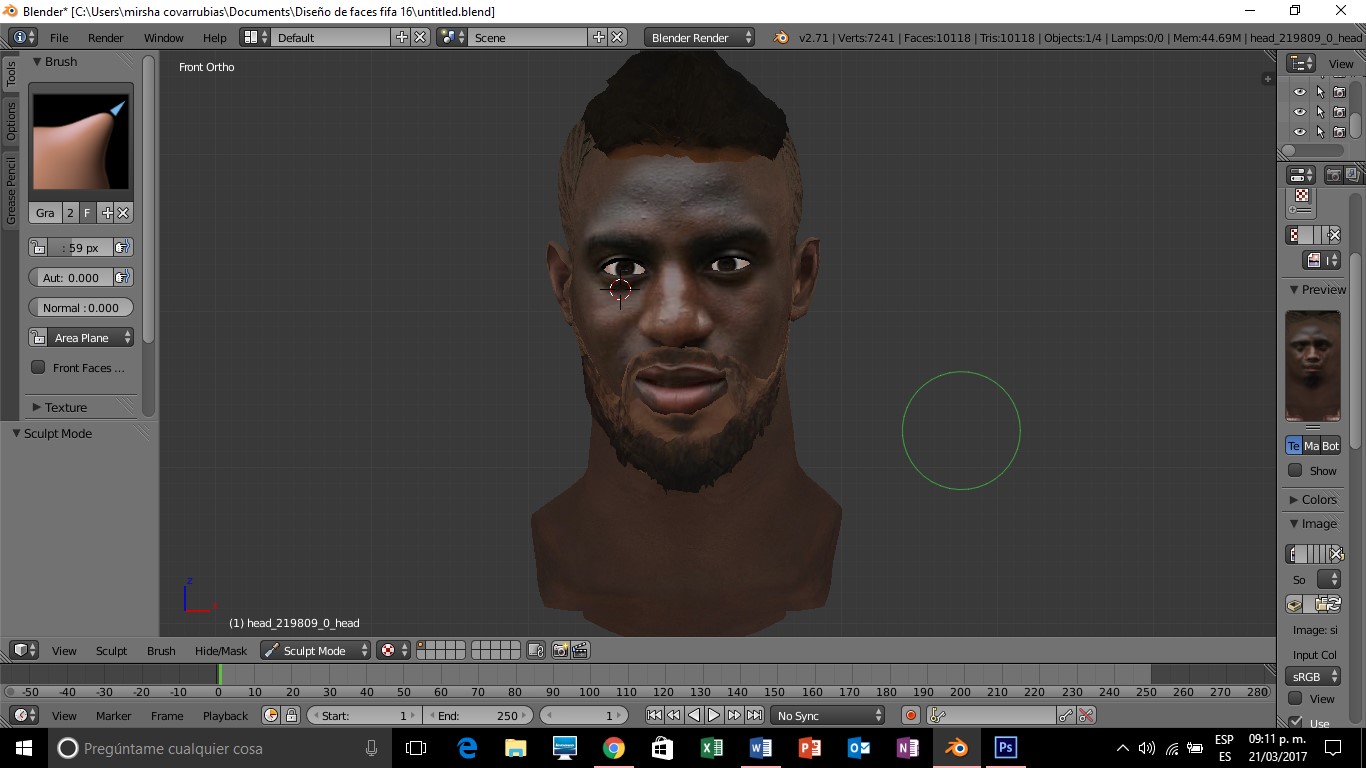
Task: Click the OpenGL render animation clapper icon
Action: tap(579, 650)
